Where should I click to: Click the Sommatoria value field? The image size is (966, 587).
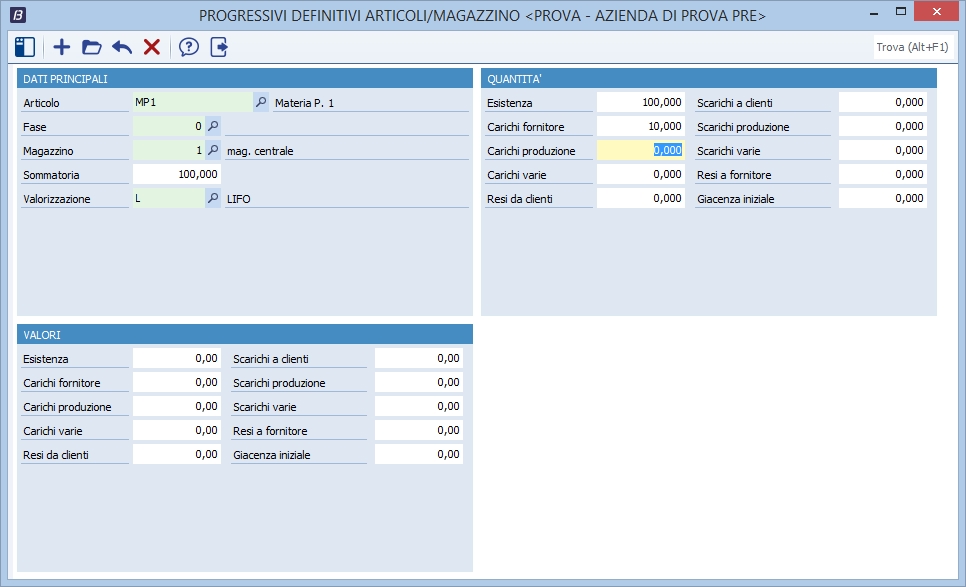(x=177, y=174)
